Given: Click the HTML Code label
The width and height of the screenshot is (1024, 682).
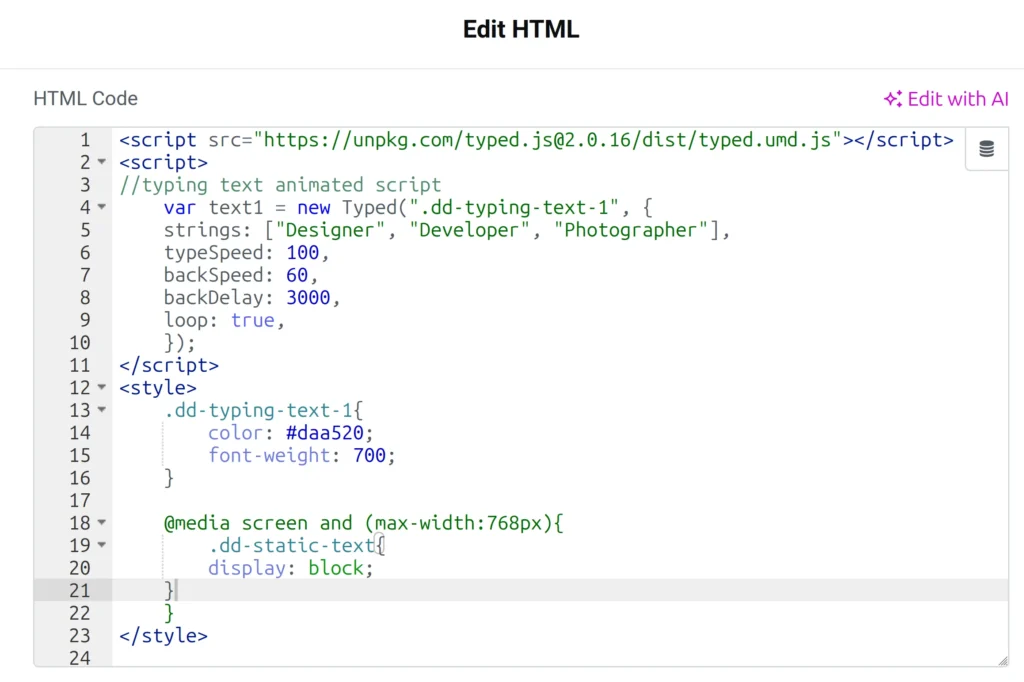Looking at the screenshot, I should [86, 99].
